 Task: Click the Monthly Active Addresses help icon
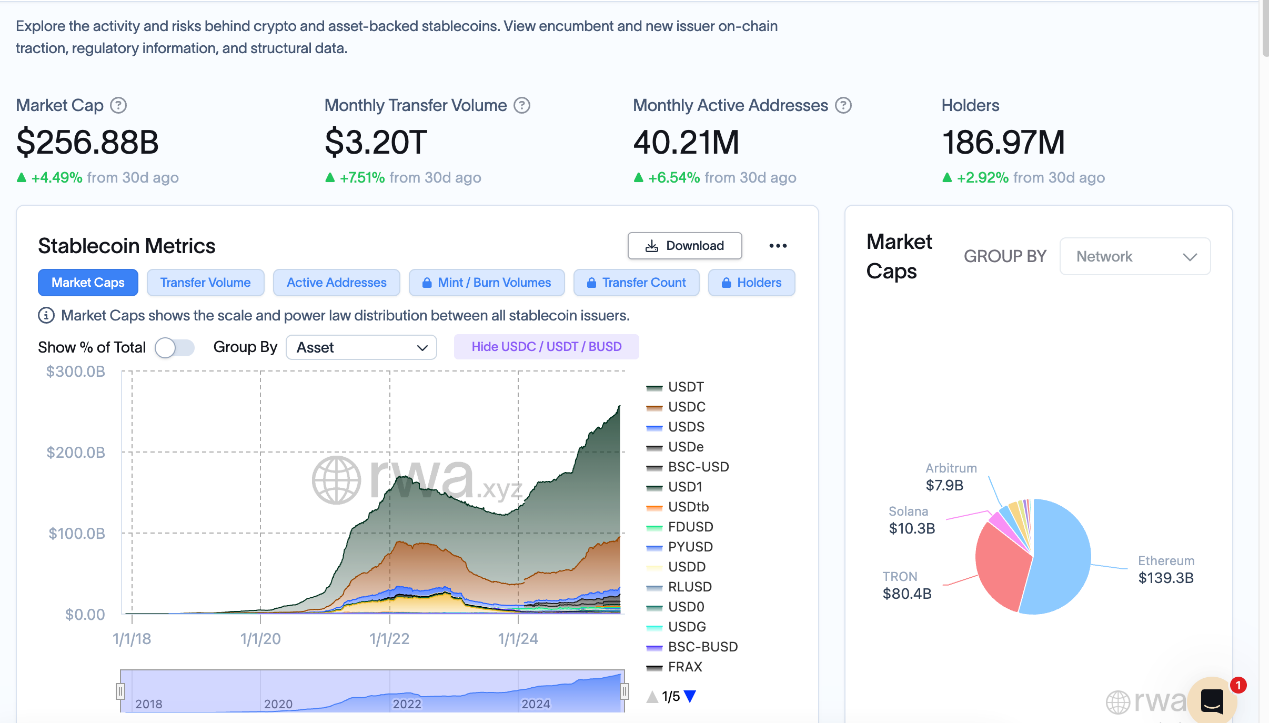(x=843, y=105)
